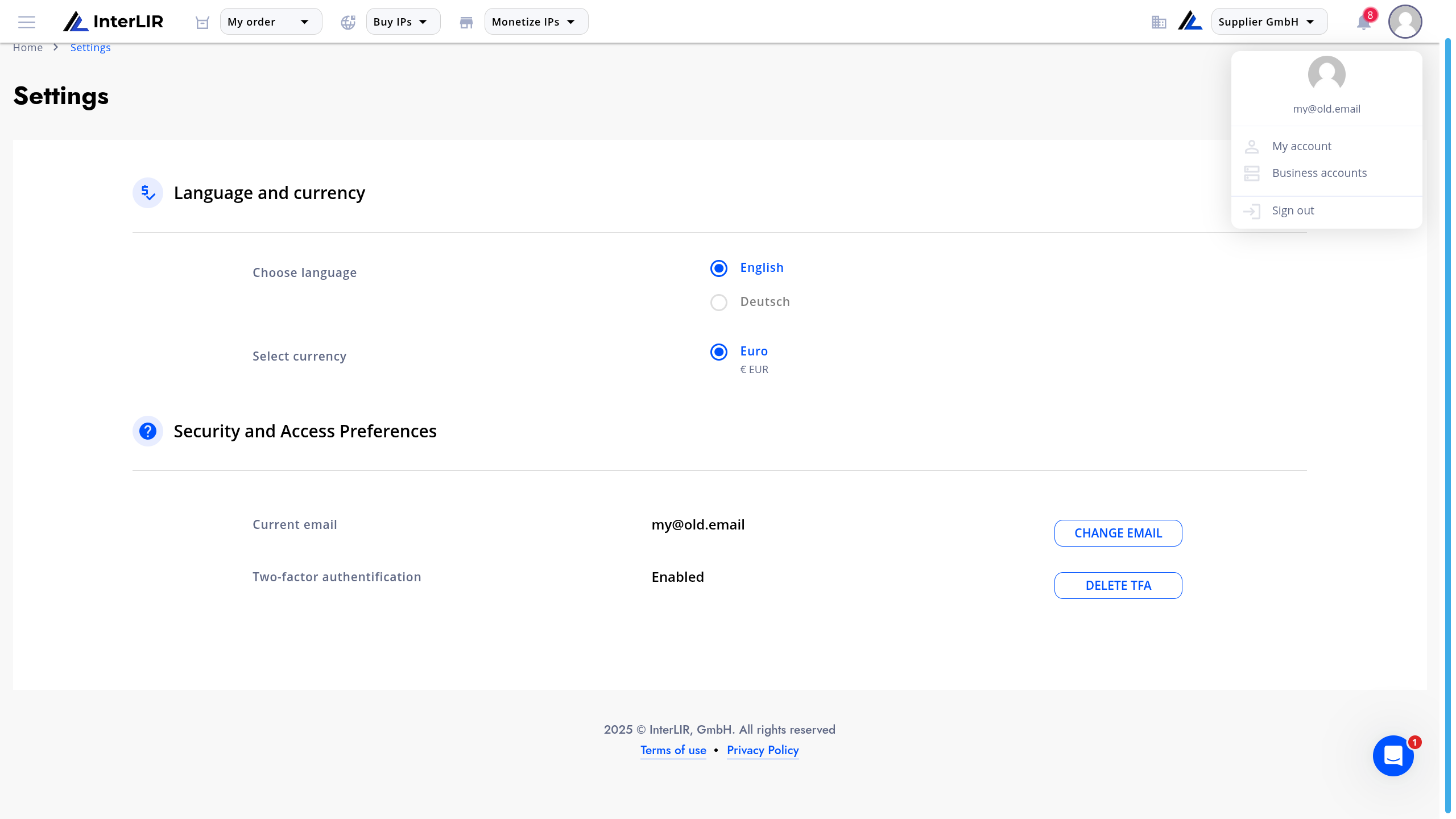Click the Language and currency section icon
The image size is (1456, 819).
[148, 193]
